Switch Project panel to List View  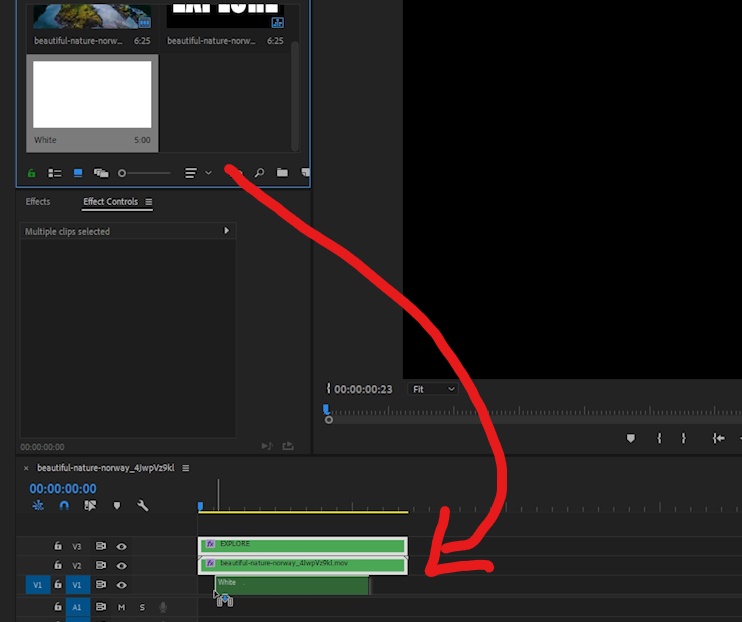(55, 173)
